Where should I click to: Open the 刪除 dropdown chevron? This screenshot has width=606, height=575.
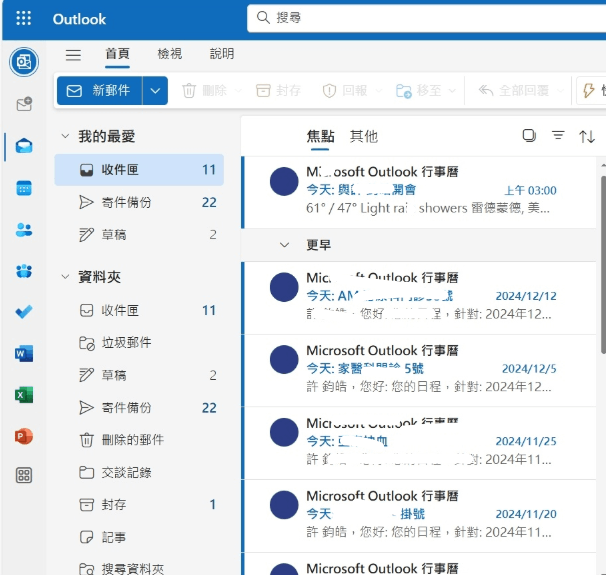[238, 91]
